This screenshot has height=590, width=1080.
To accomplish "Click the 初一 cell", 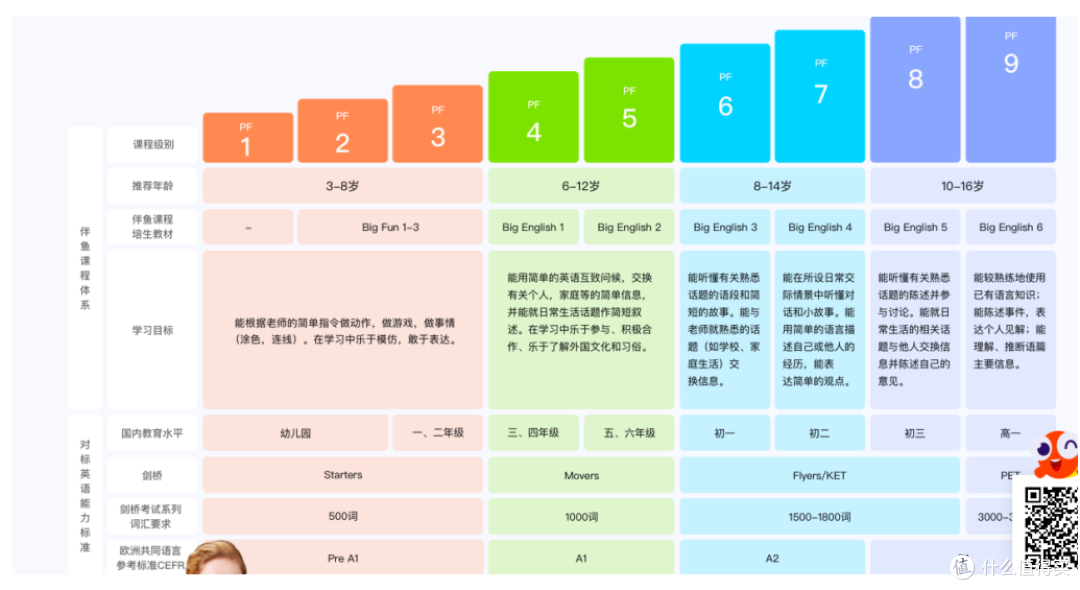I will click(x=725, y=434).
